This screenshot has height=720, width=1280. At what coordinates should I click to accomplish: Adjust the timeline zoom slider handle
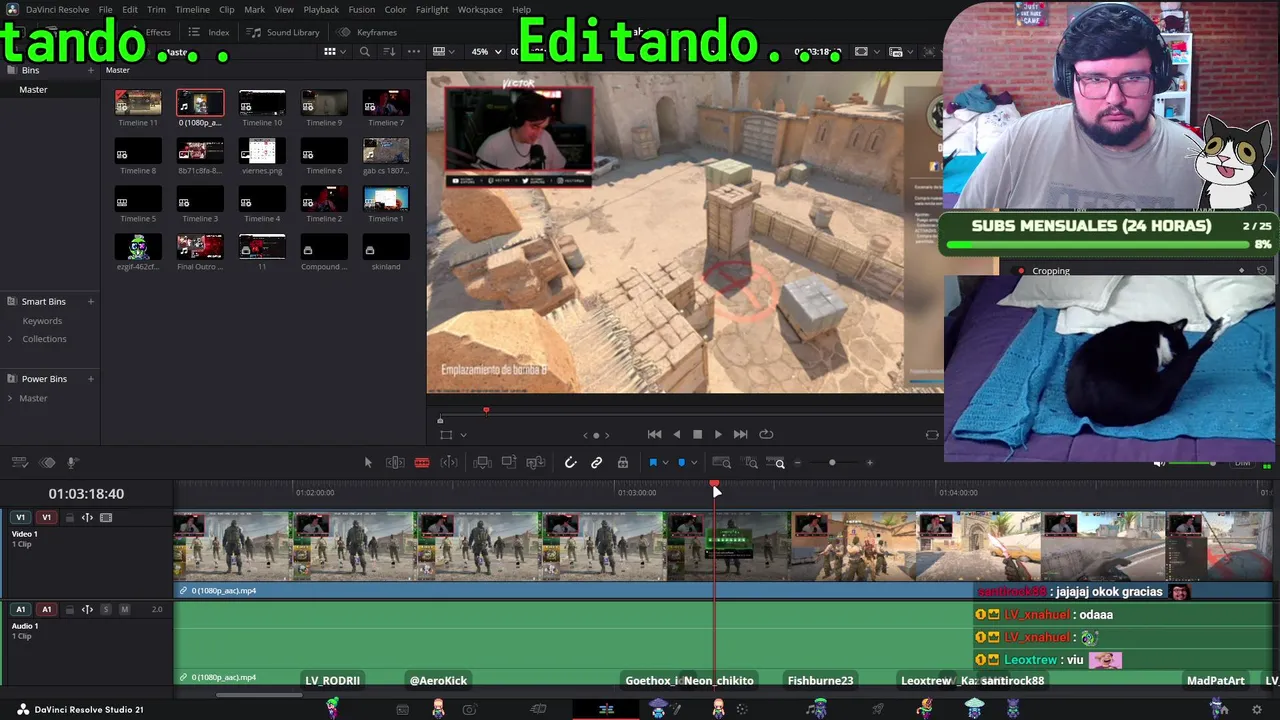point(832,463)
